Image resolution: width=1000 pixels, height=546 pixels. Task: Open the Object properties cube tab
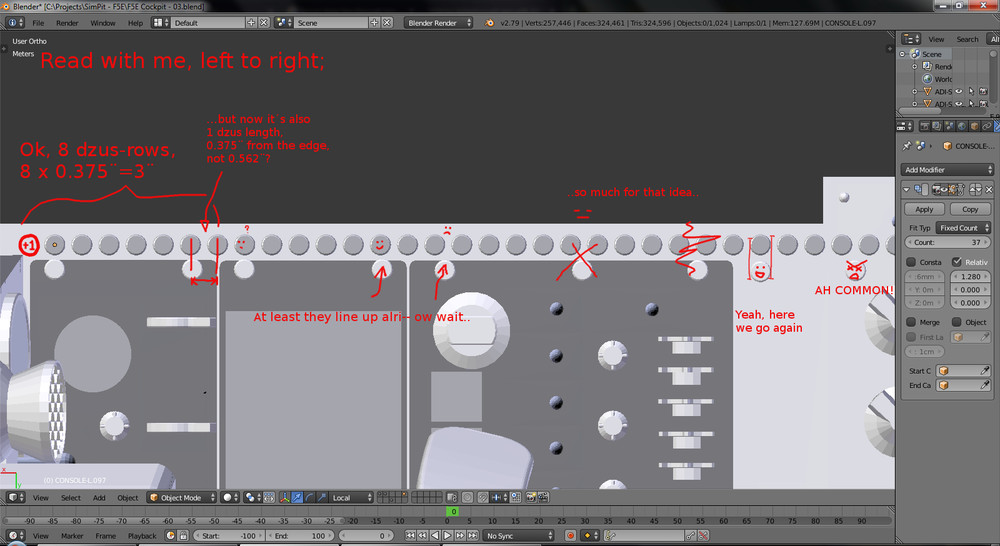point(974,126)
